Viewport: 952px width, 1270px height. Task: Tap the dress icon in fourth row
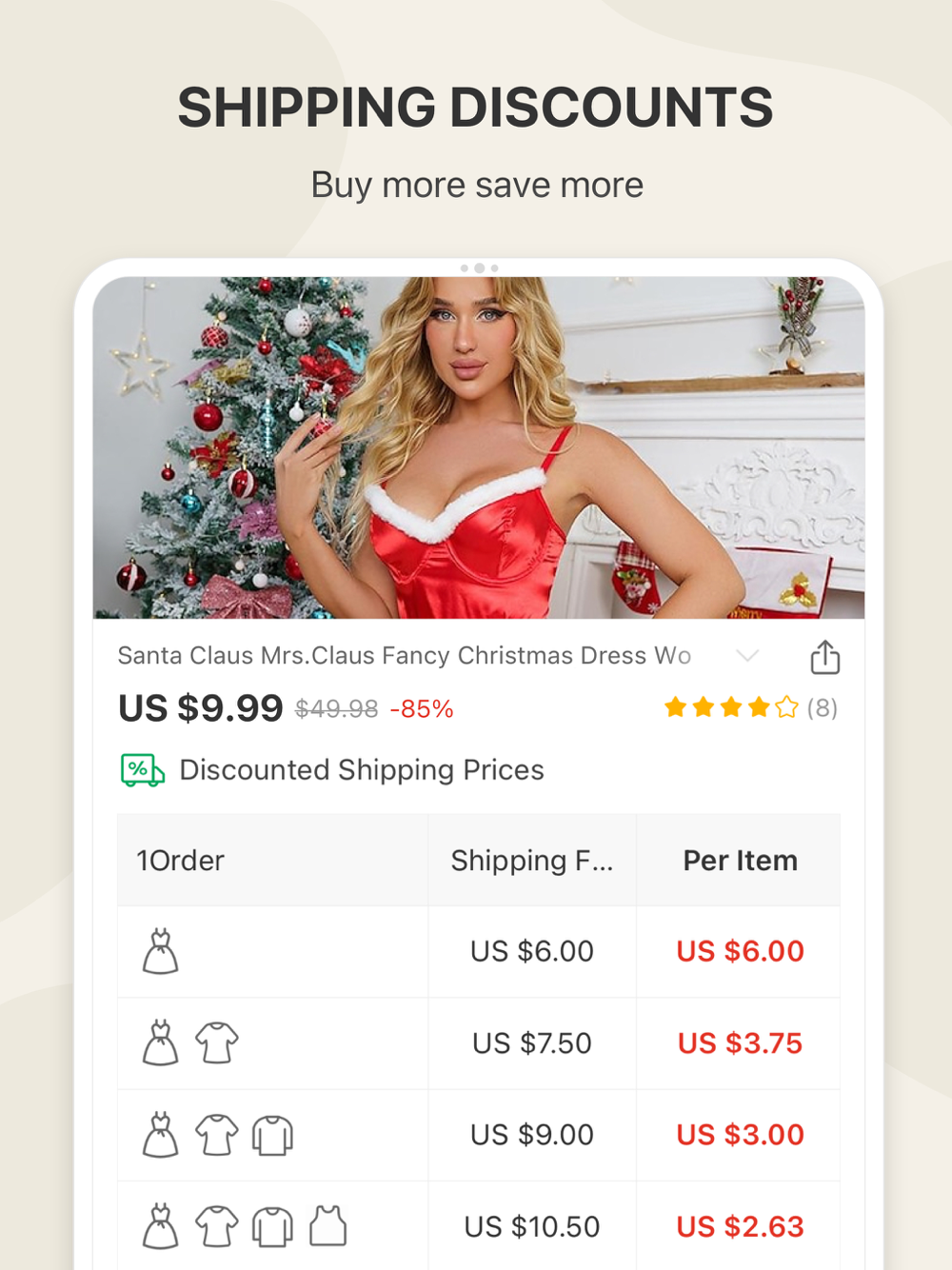[x=161, y=1226]
